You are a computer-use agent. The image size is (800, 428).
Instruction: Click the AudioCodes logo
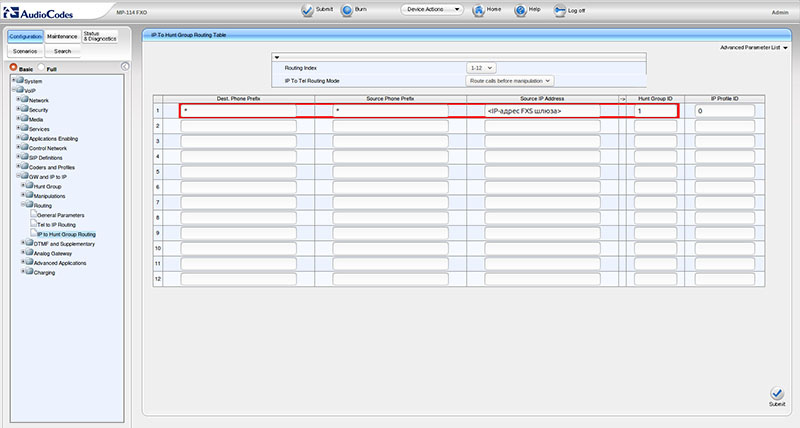(x=38, y=13)
